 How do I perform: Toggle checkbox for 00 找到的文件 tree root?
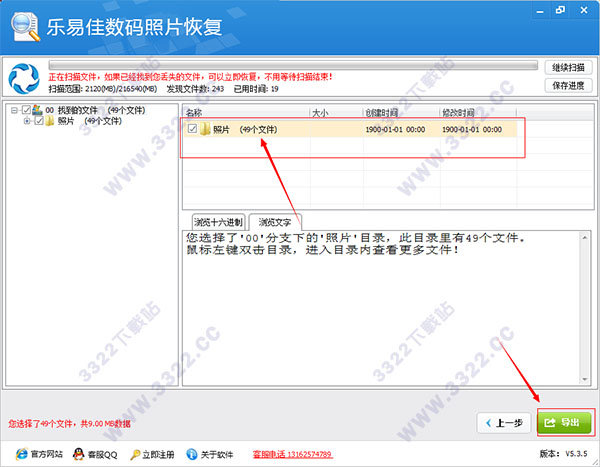point(26,110)
